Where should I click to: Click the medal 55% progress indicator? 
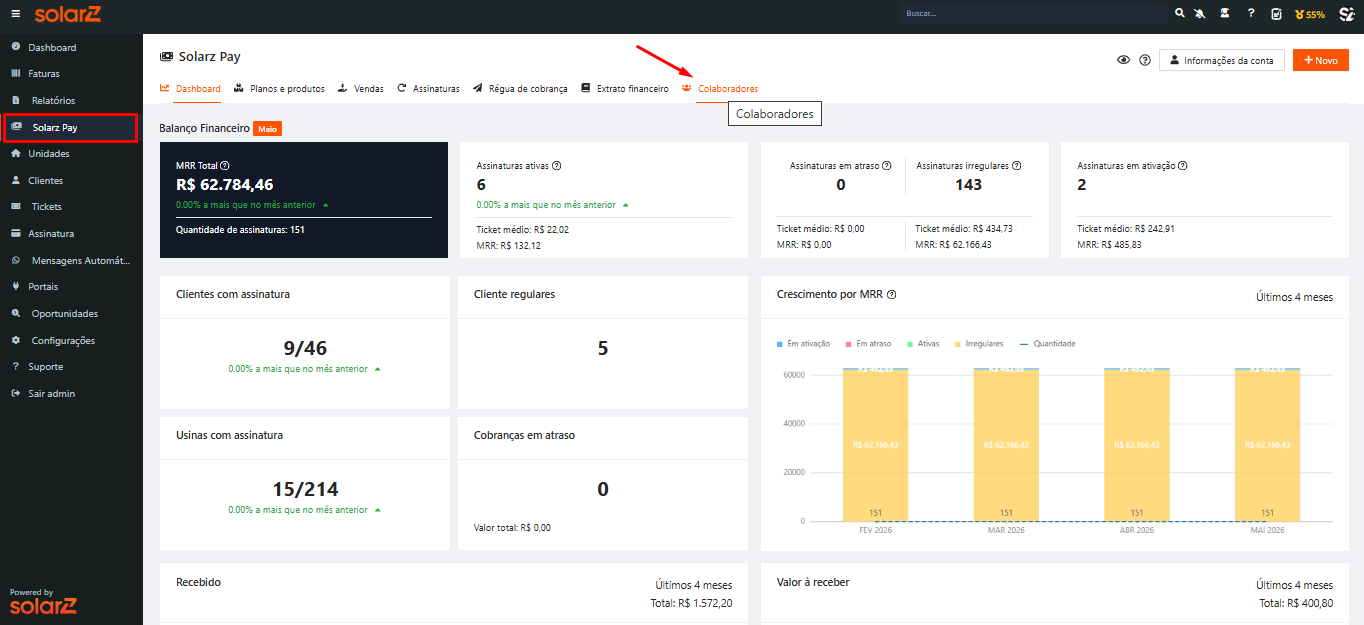(1309, 15)
